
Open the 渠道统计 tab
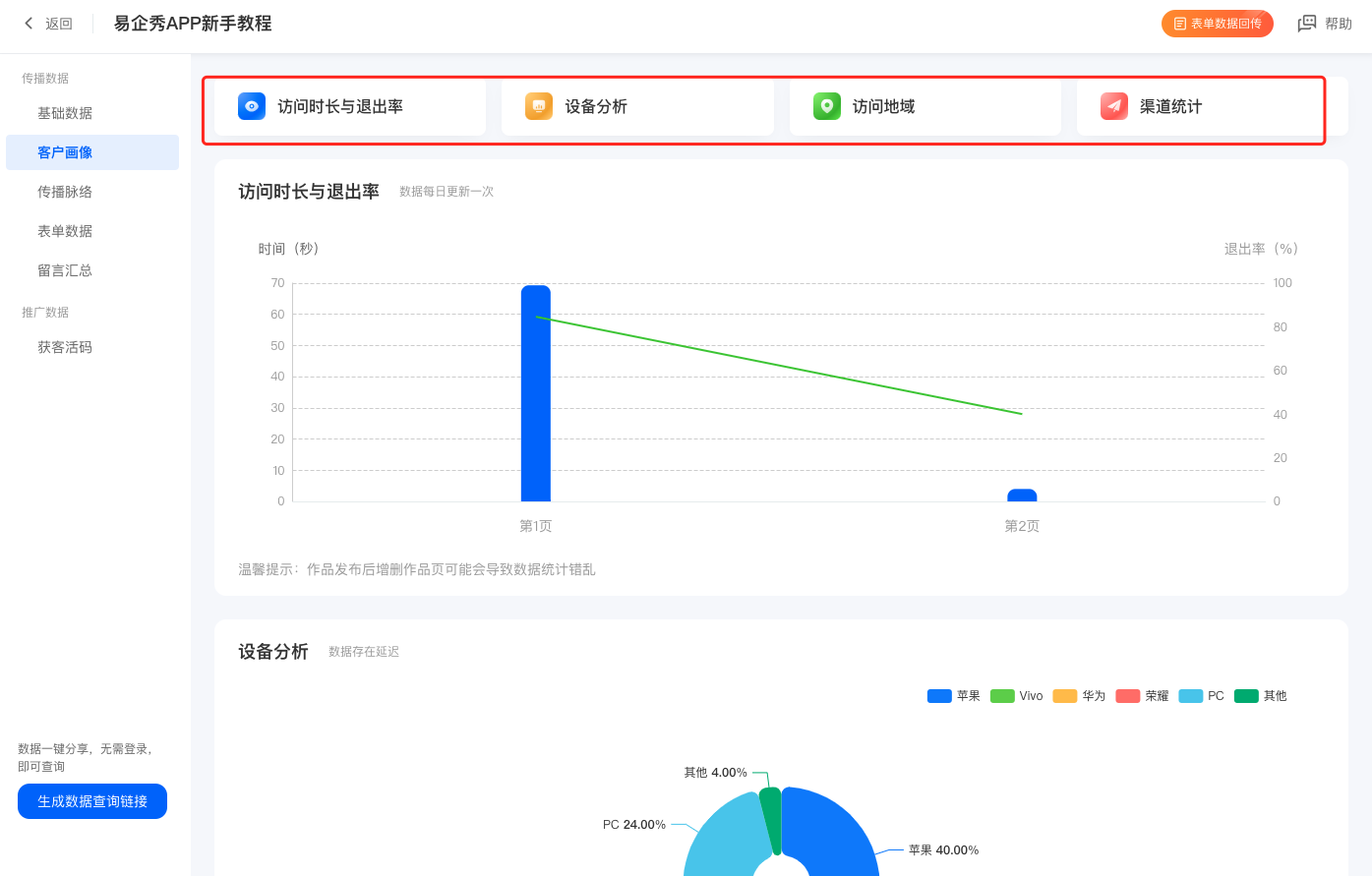point(1213,106)
